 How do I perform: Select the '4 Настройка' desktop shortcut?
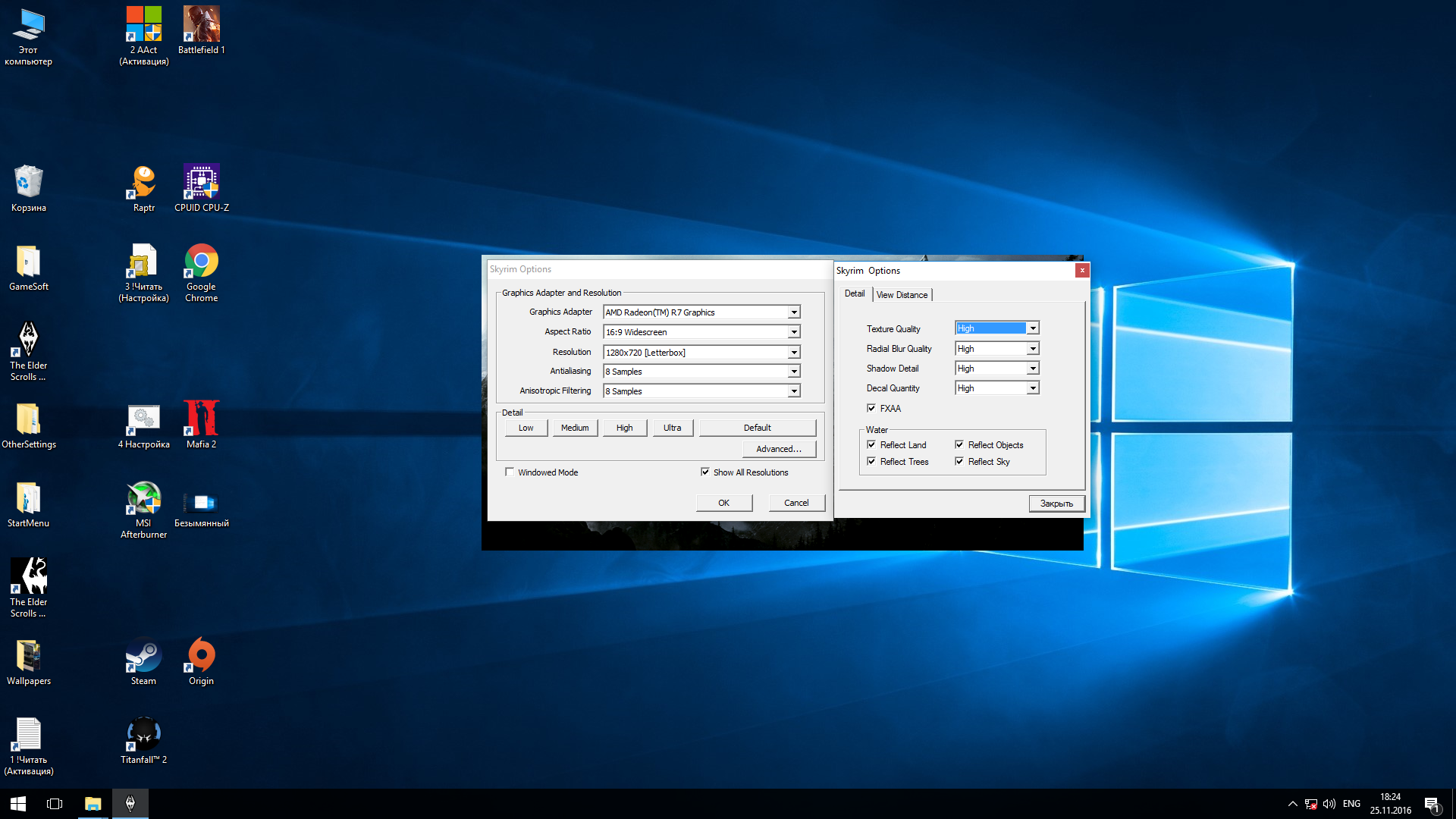pos(143,425)
